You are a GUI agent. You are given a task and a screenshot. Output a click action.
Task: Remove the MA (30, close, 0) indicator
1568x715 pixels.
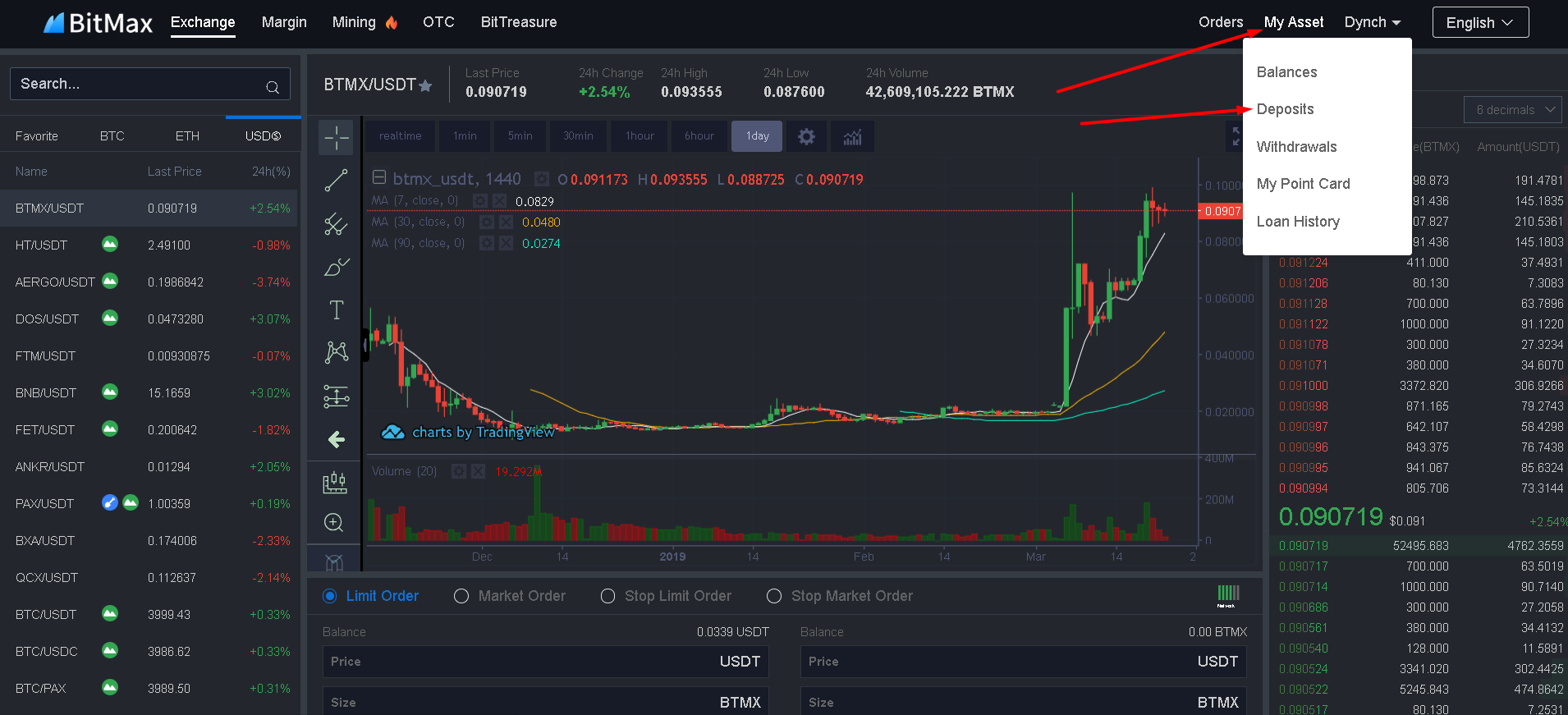507,222
